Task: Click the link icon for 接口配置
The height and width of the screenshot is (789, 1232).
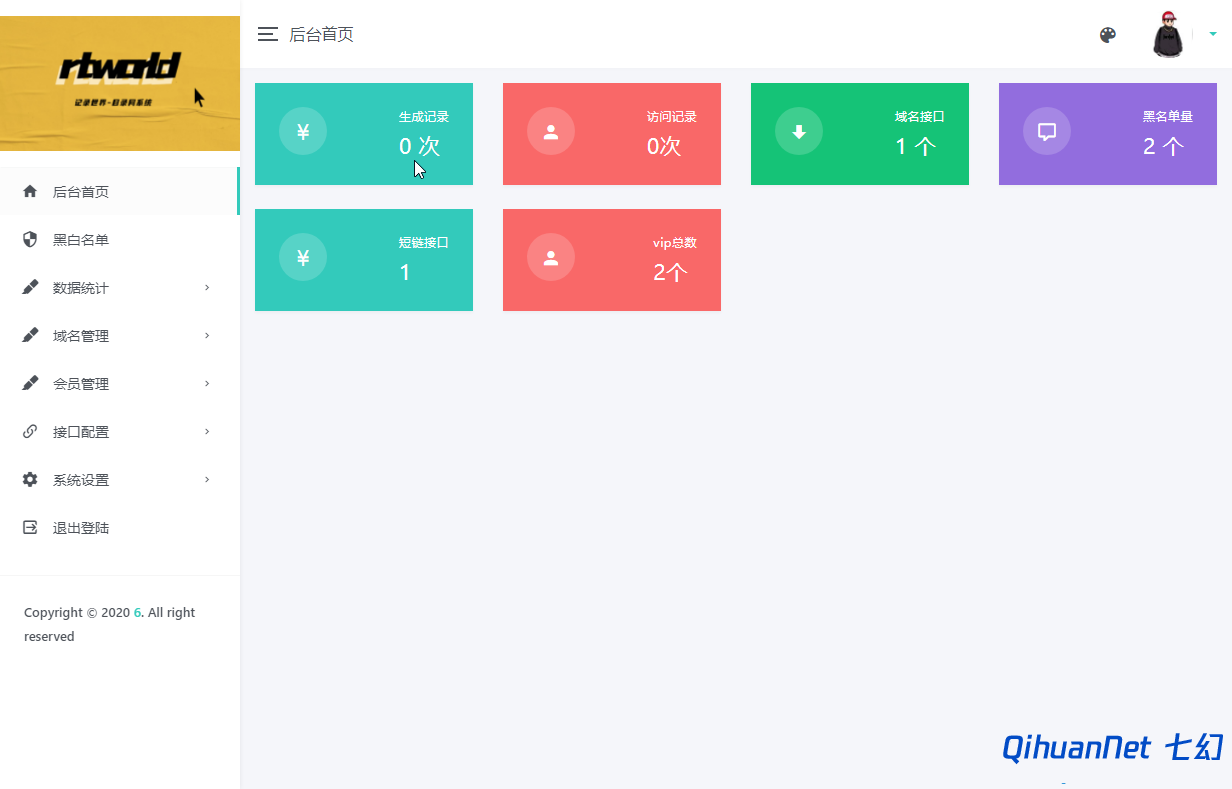Action: (30, 431)
